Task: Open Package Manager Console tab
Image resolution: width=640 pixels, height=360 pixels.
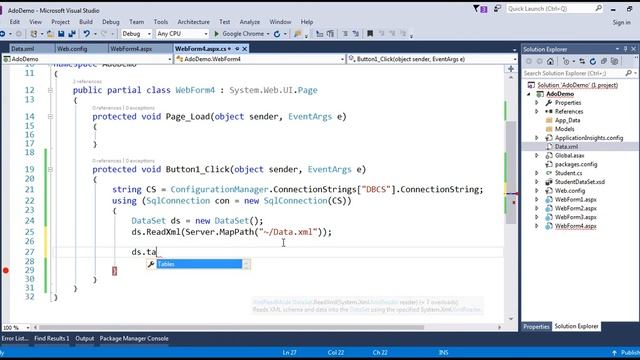Action: (x=134, y=338)
